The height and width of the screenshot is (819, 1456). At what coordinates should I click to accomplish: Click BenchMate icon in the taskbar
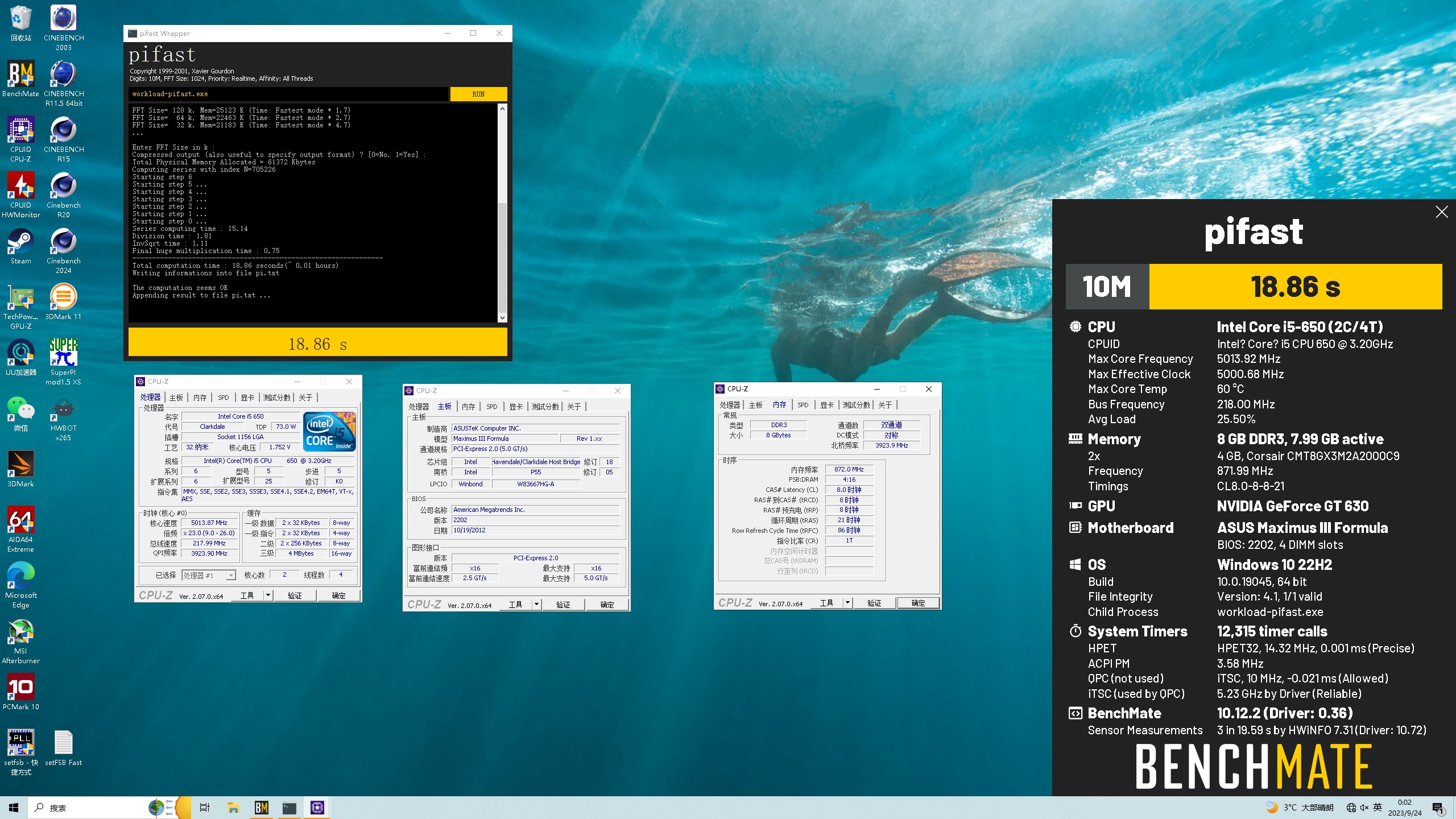[262, 808]
